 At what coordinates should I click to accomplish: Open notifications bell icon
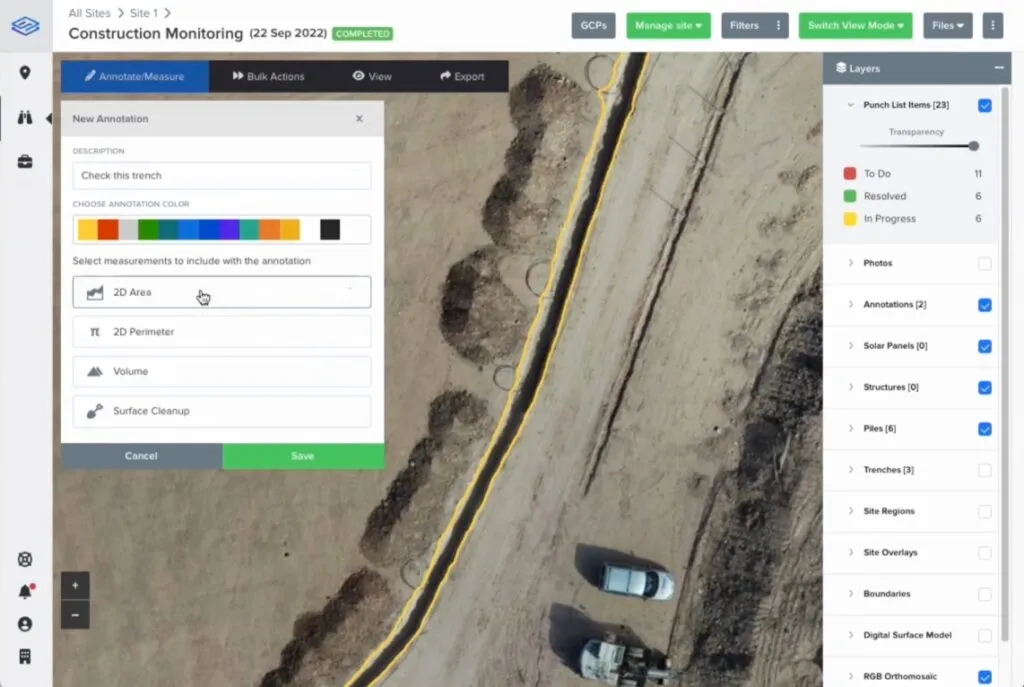25,592
